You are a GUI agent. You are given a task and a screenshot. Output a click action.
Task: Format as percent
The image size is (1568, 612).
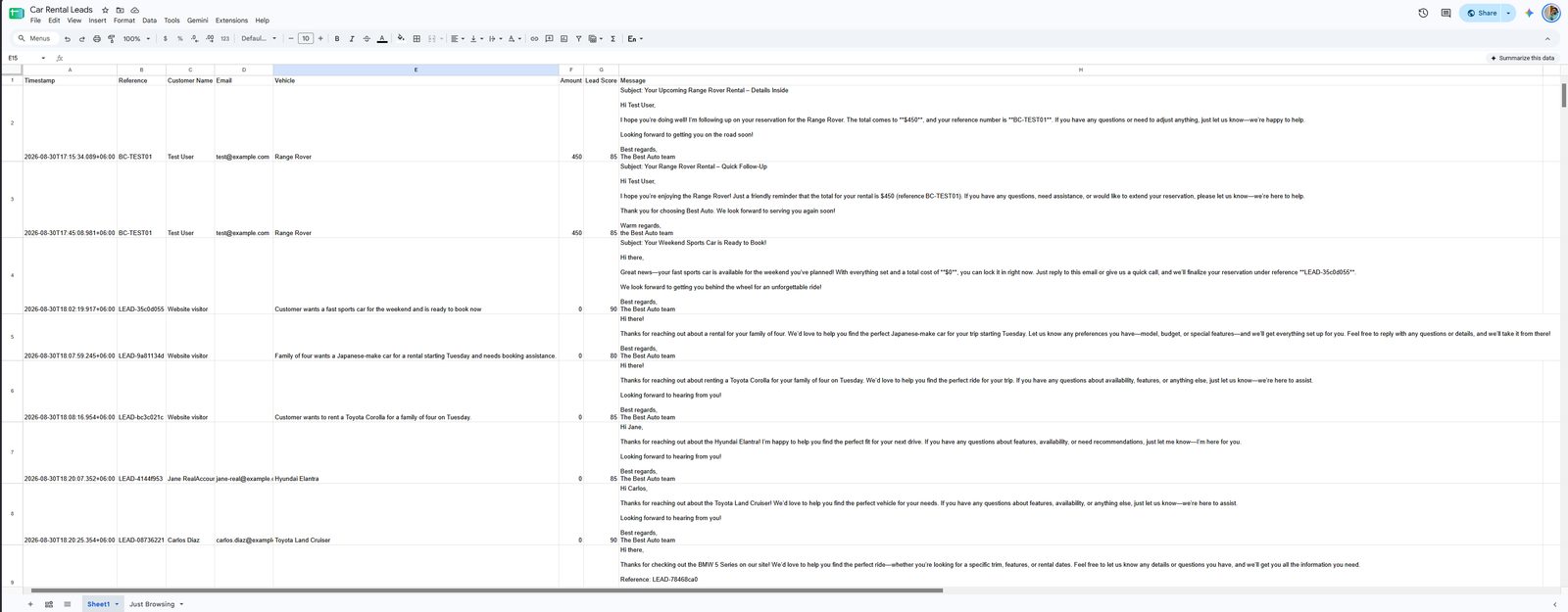coord(179,39)
